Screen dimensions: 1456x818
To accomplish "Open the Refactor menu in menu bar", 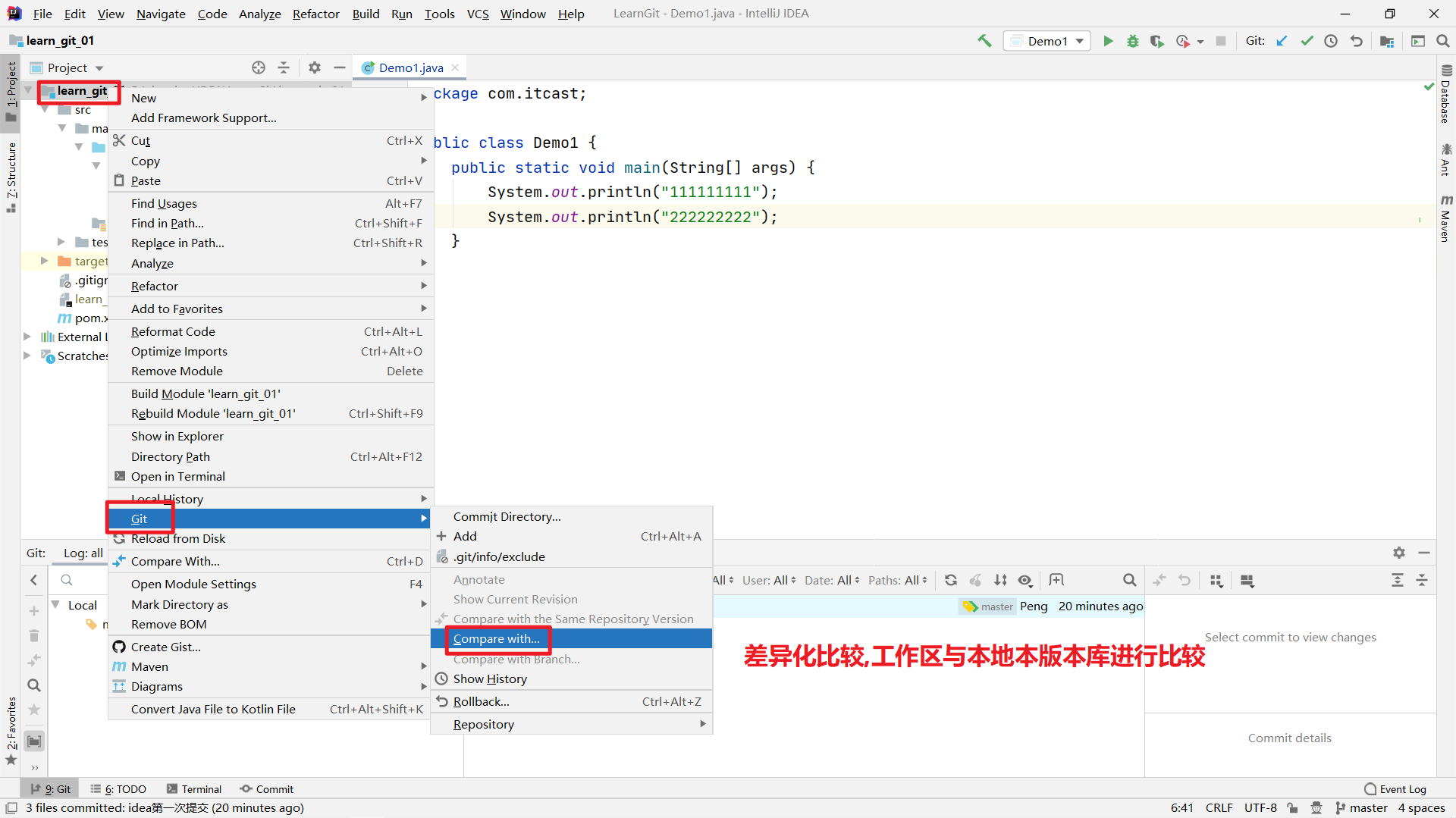I will (x=316, y=14).
